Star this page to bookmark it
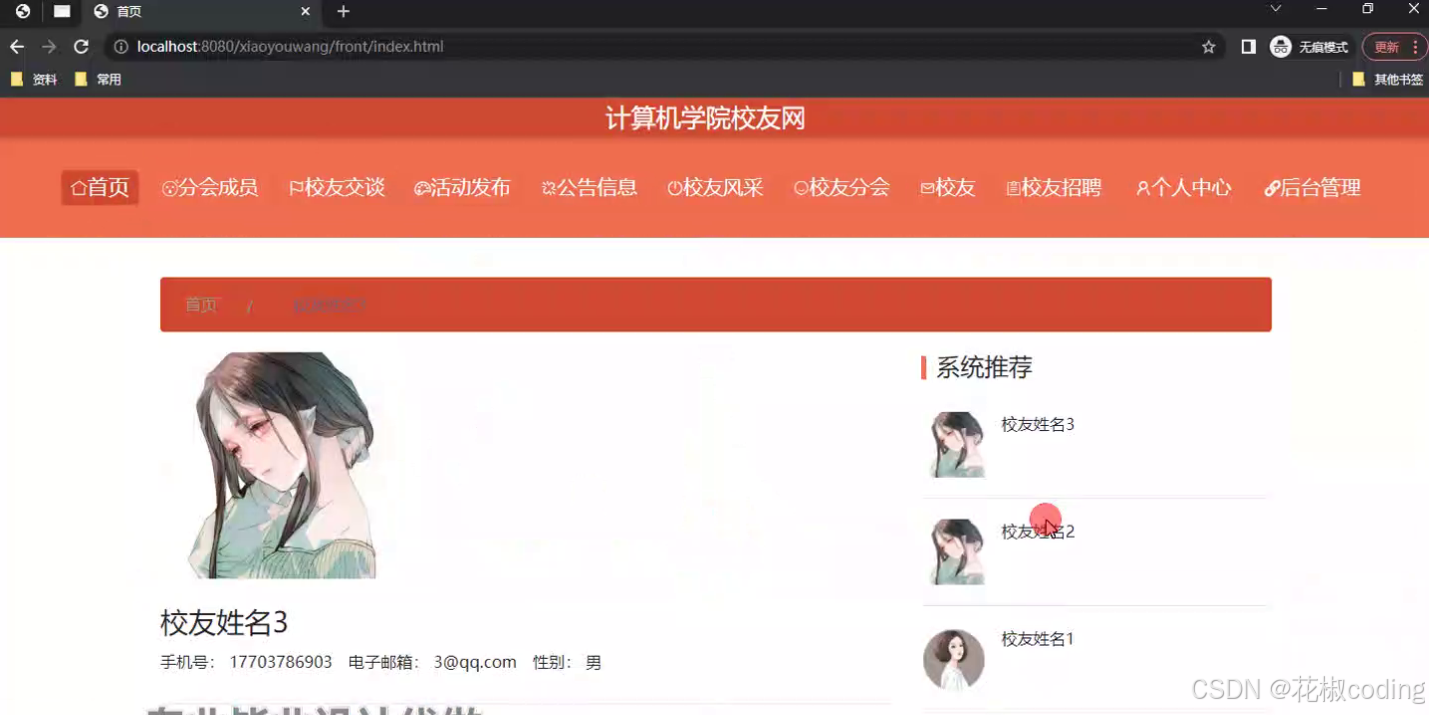 [1209, 46]
